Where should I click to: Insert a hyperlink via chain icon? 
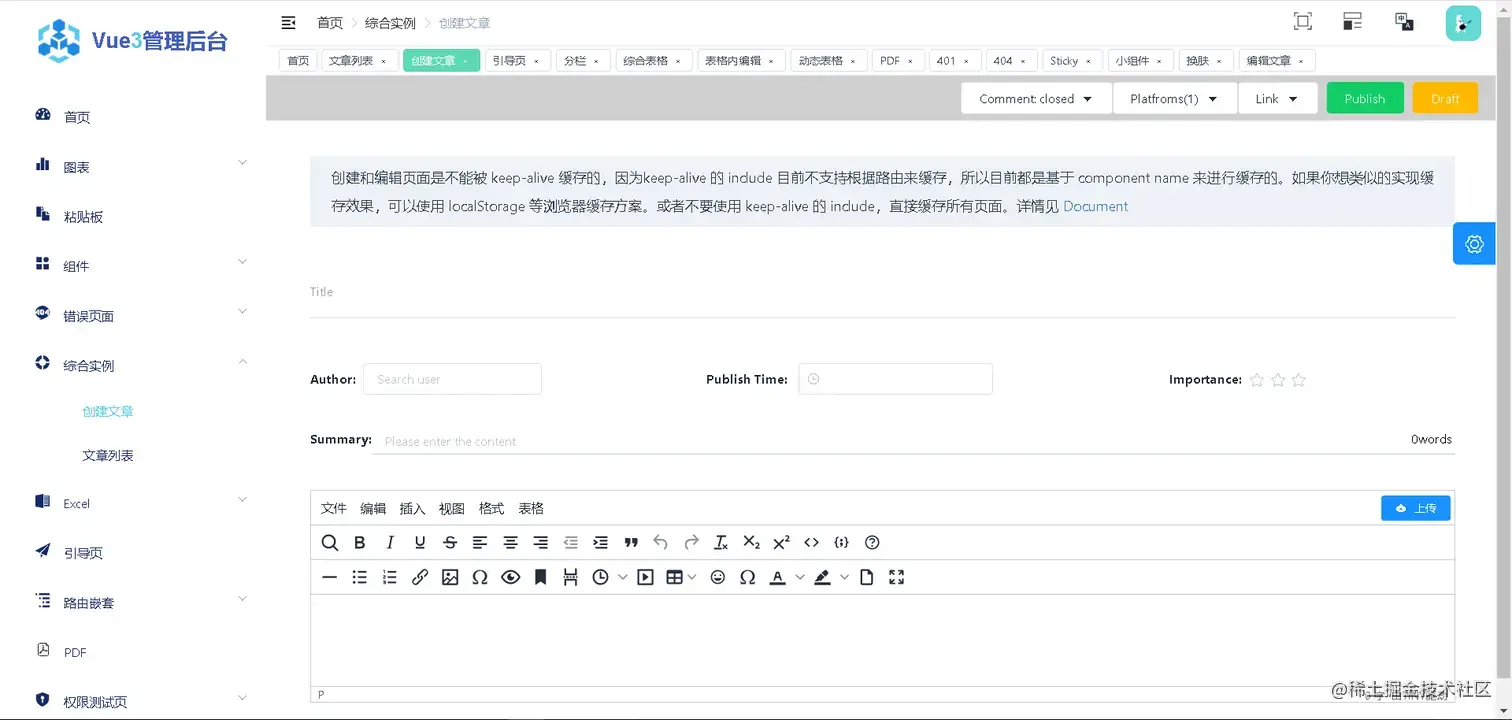point(420,577)
